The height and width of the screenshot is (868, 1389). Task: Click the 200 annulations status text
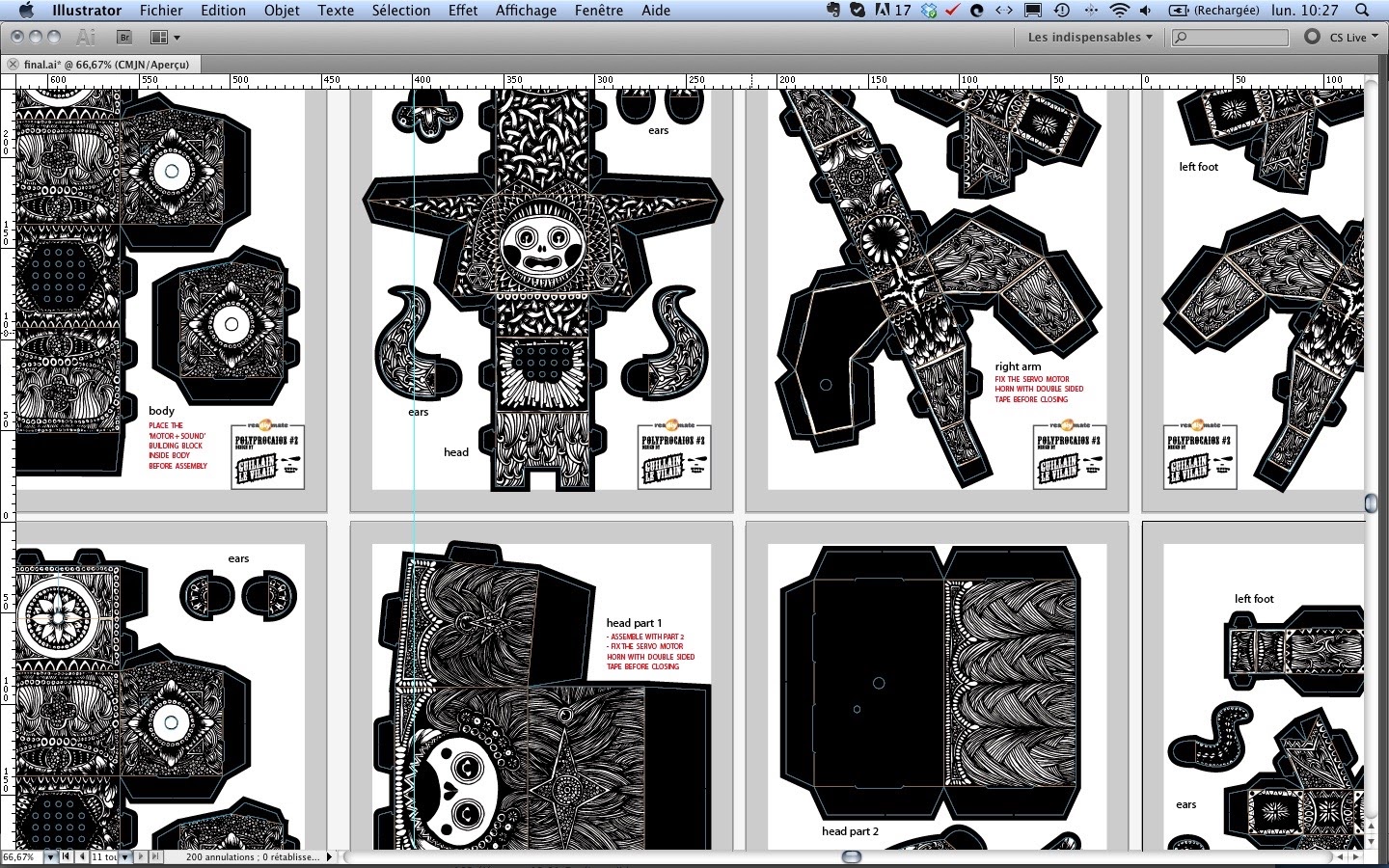pos(252,856)
